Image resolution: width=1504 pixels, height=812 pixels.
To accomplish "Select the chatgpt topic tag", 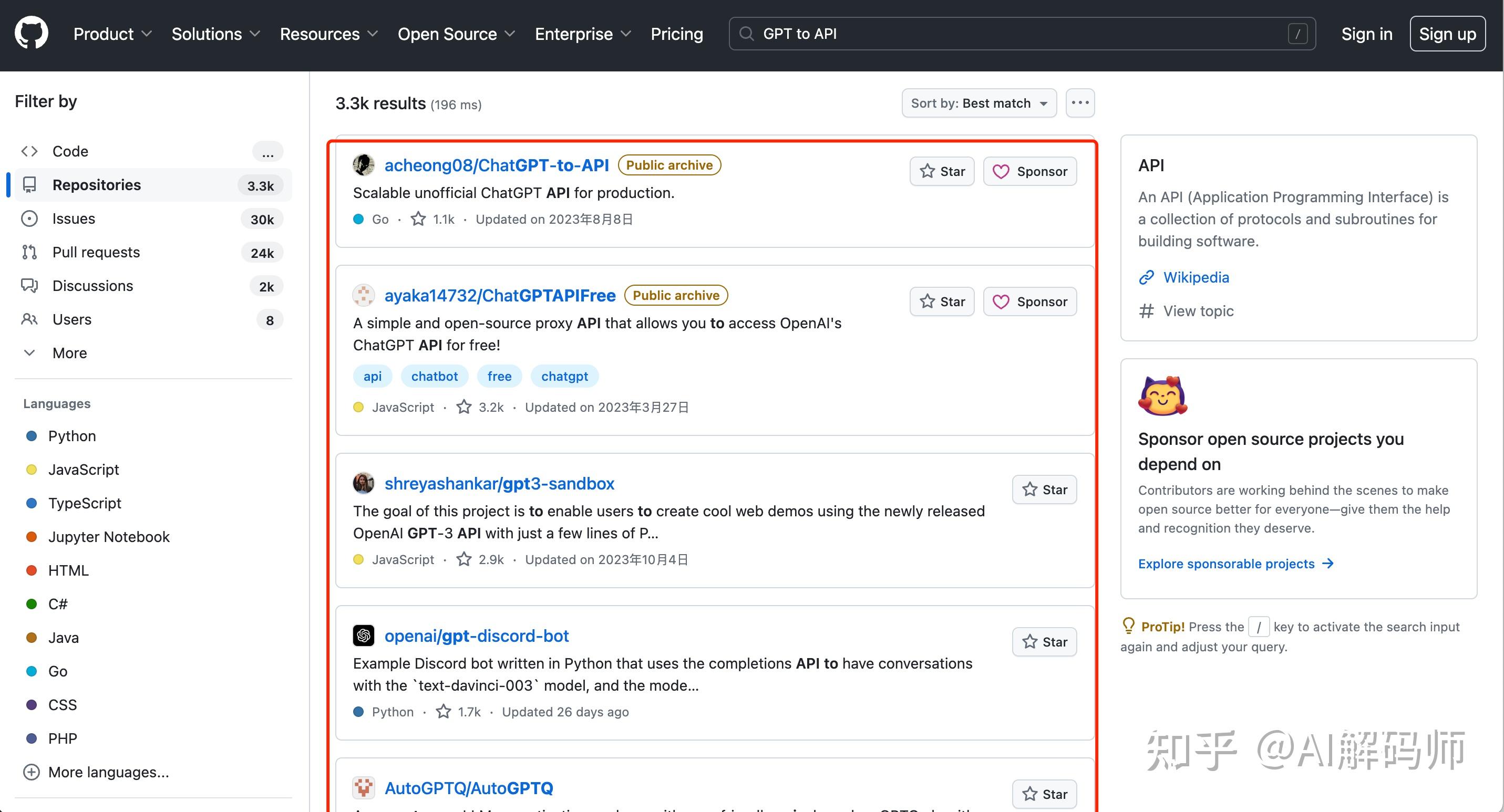I will pos(564,376).
